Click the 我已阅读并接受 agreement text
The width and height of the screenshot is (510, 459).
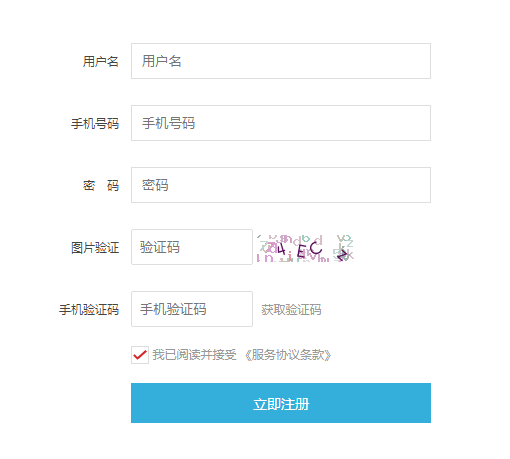tap(194, 355)
